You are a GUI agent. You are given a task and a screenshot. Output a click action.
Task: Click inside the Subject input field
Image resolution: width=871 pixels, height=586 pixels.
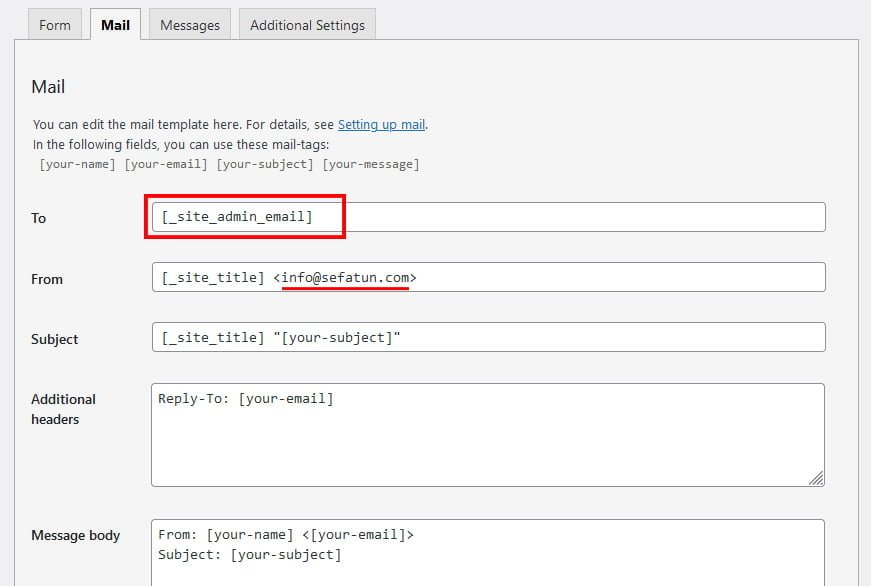(488, 337)
